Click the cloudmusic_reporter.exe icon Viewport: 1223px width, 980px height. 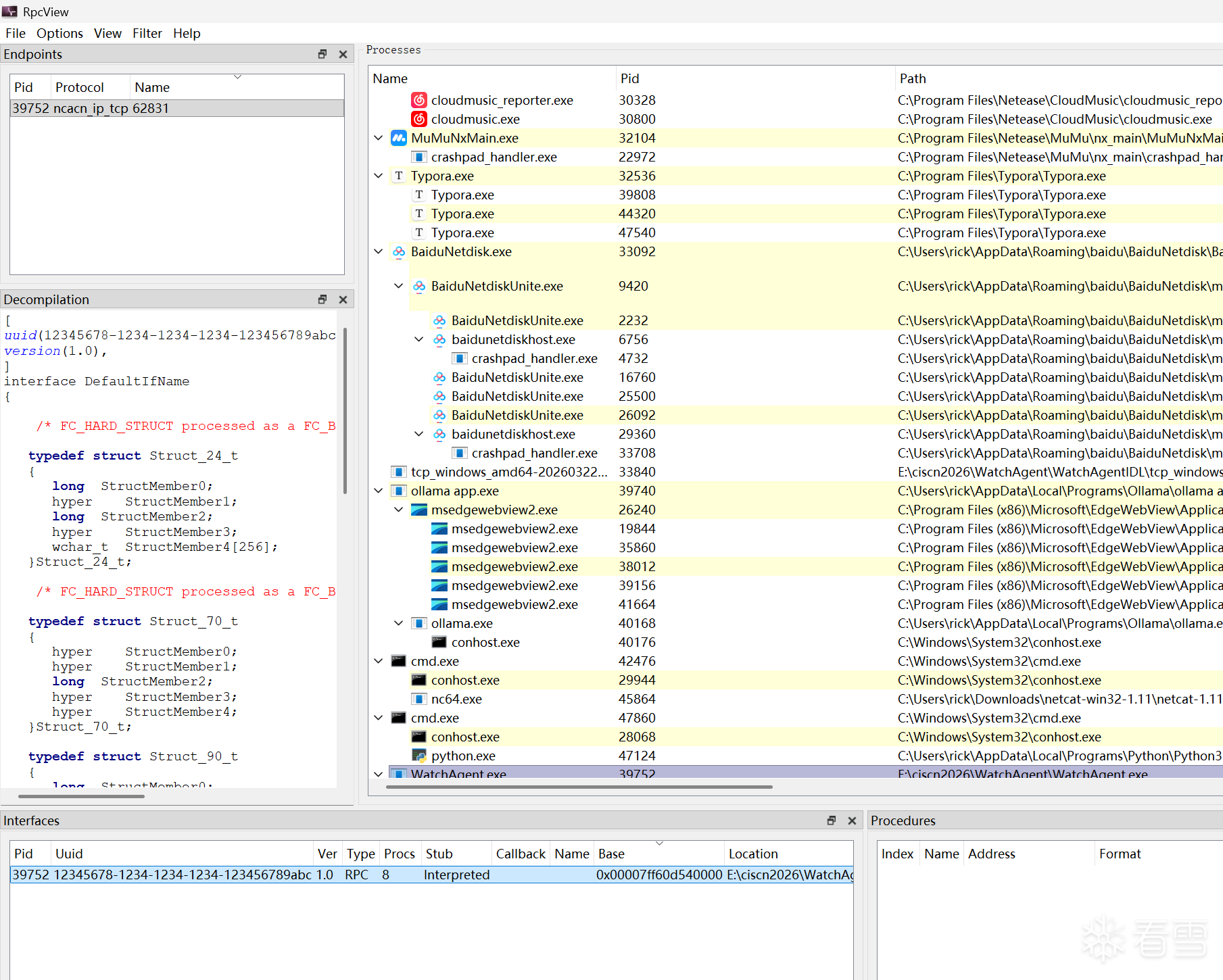coord(419,100)
